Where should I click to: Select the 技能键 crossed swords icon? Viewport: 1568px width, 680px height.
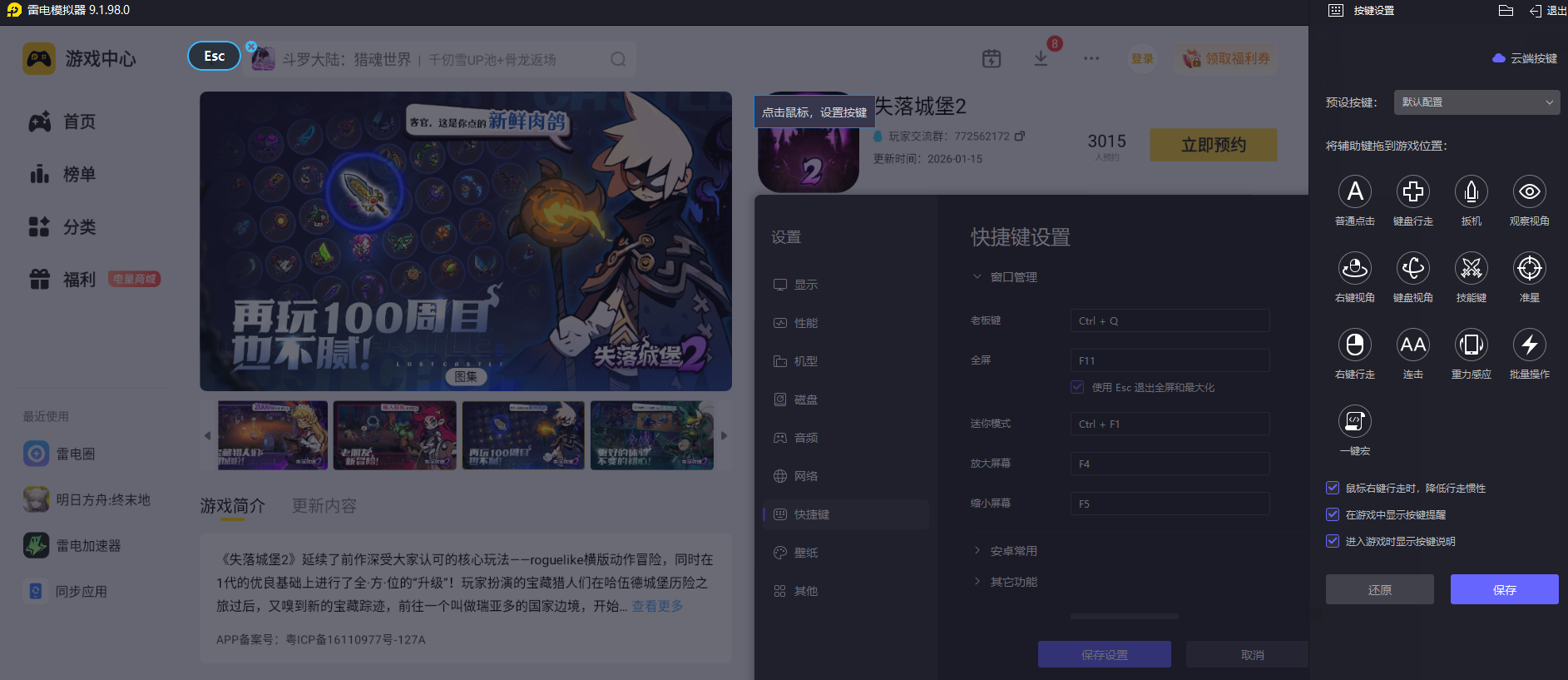point(1472,268)
